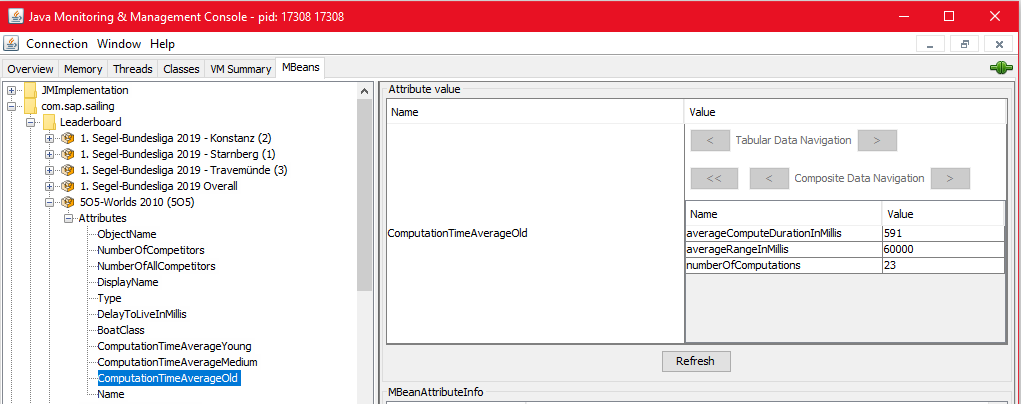This screenshot has height=404, width=1021.
Task: Click the MBean icon for 5O5-Worlds 2010
Action: (68, 202)
